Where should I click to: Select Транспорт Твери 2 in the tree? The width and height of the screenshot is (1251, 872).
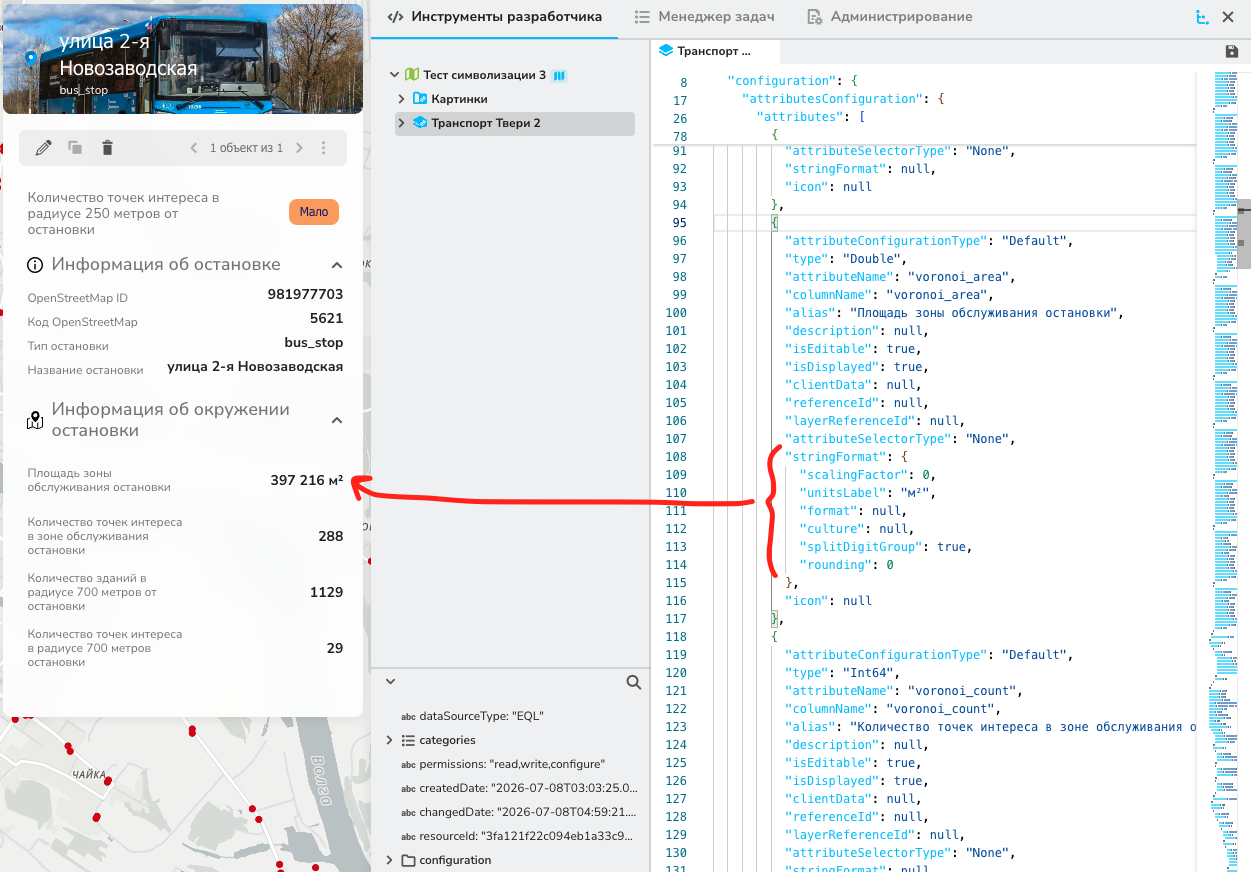[x=515, y=123]
